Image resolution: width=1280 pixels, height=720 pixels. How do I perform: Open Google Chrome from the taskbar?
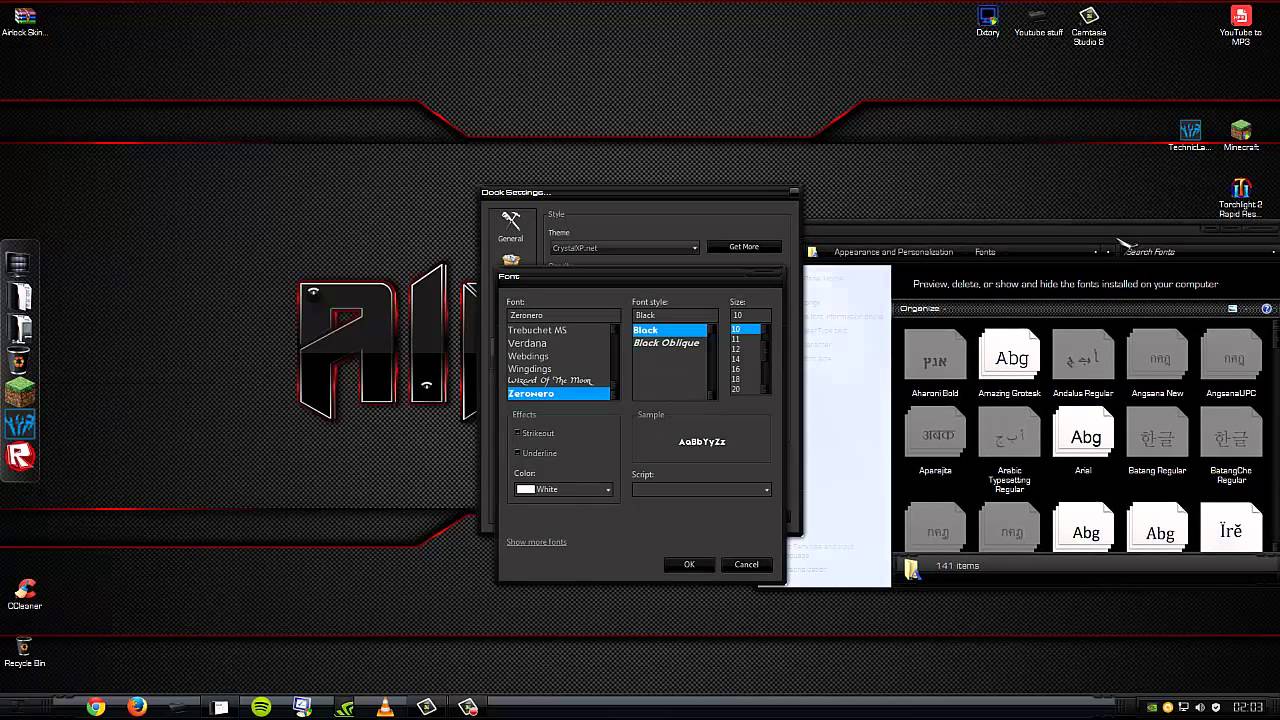click(96, 707)
